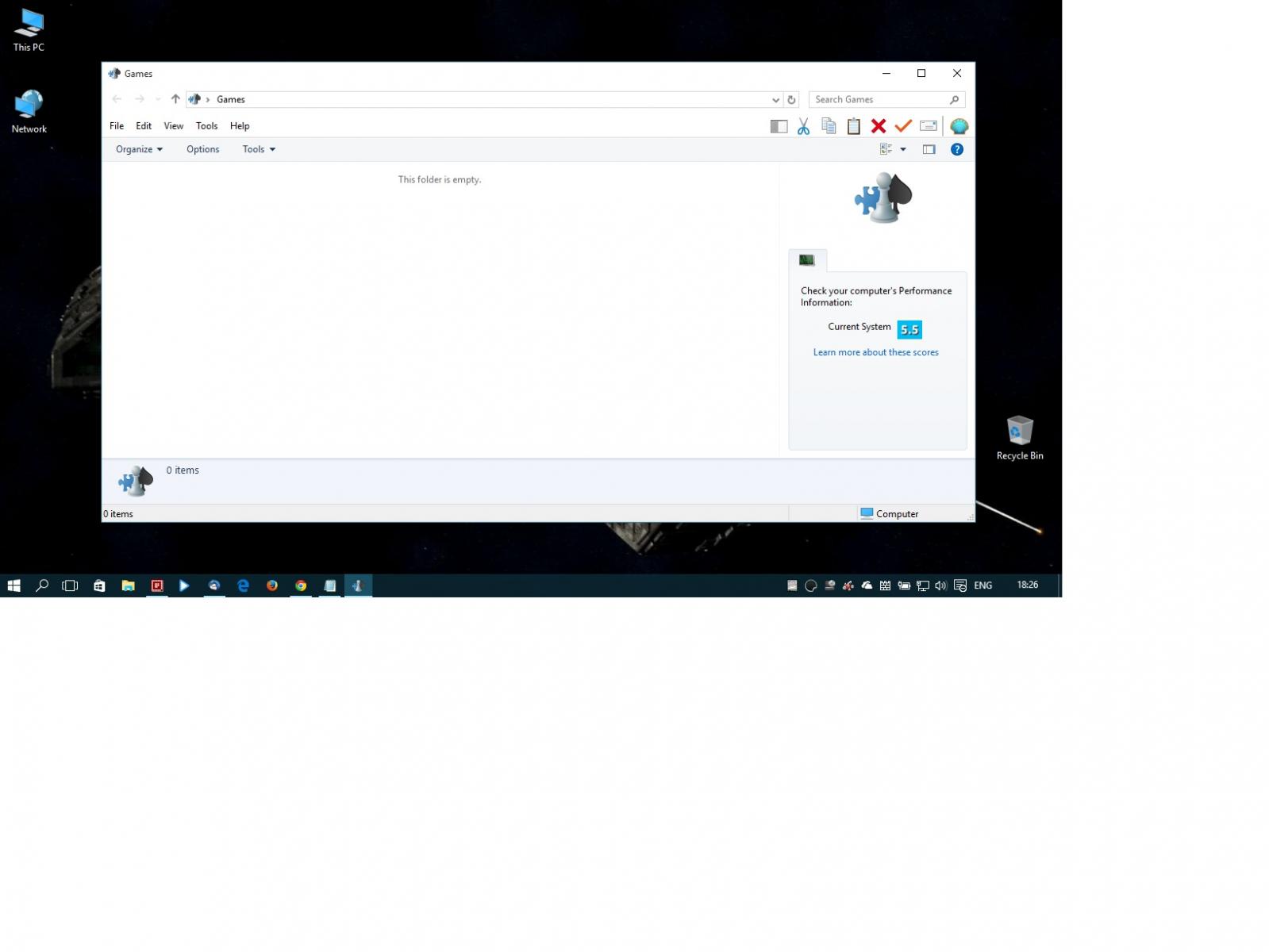Click the red X Delete icon
Viewport: 1269px width, 952px height.
tap(878, 126)
